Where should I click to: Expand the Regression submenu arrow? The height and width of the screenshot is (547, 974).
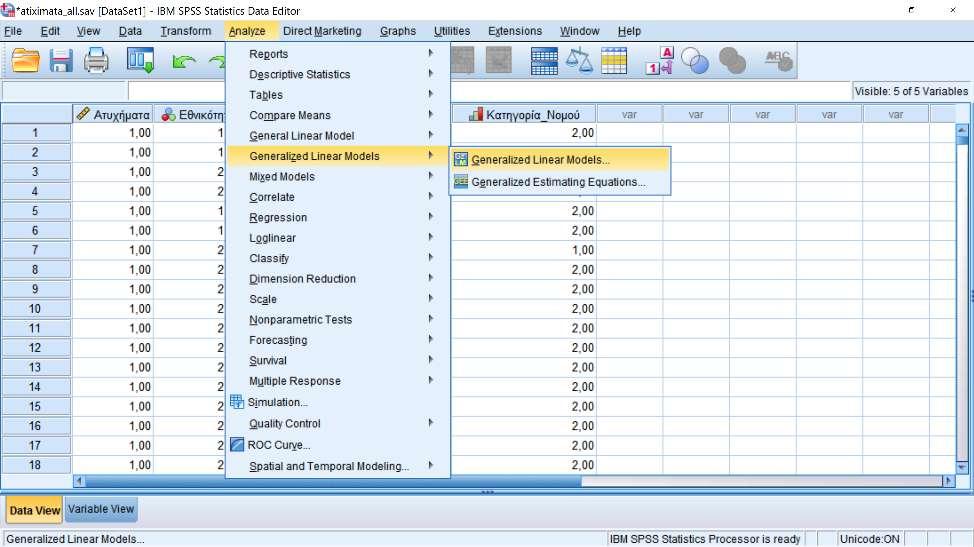pos(430,217)
